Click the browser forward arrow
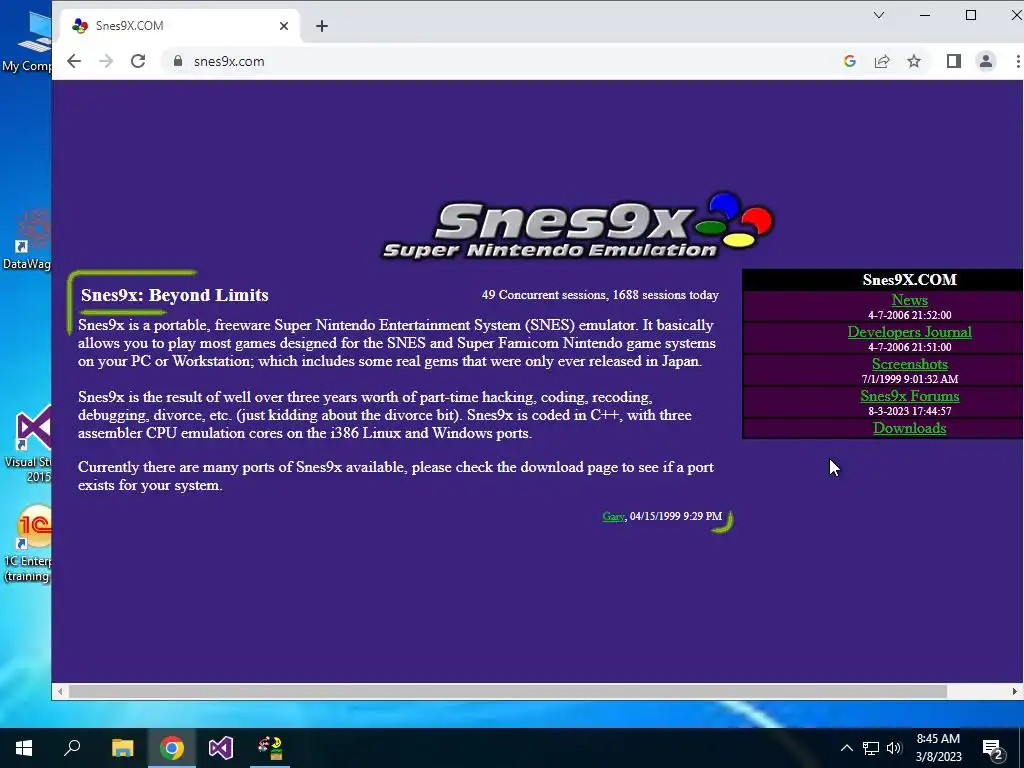Viewport: 1024px width, 768px height. (106, 61)
